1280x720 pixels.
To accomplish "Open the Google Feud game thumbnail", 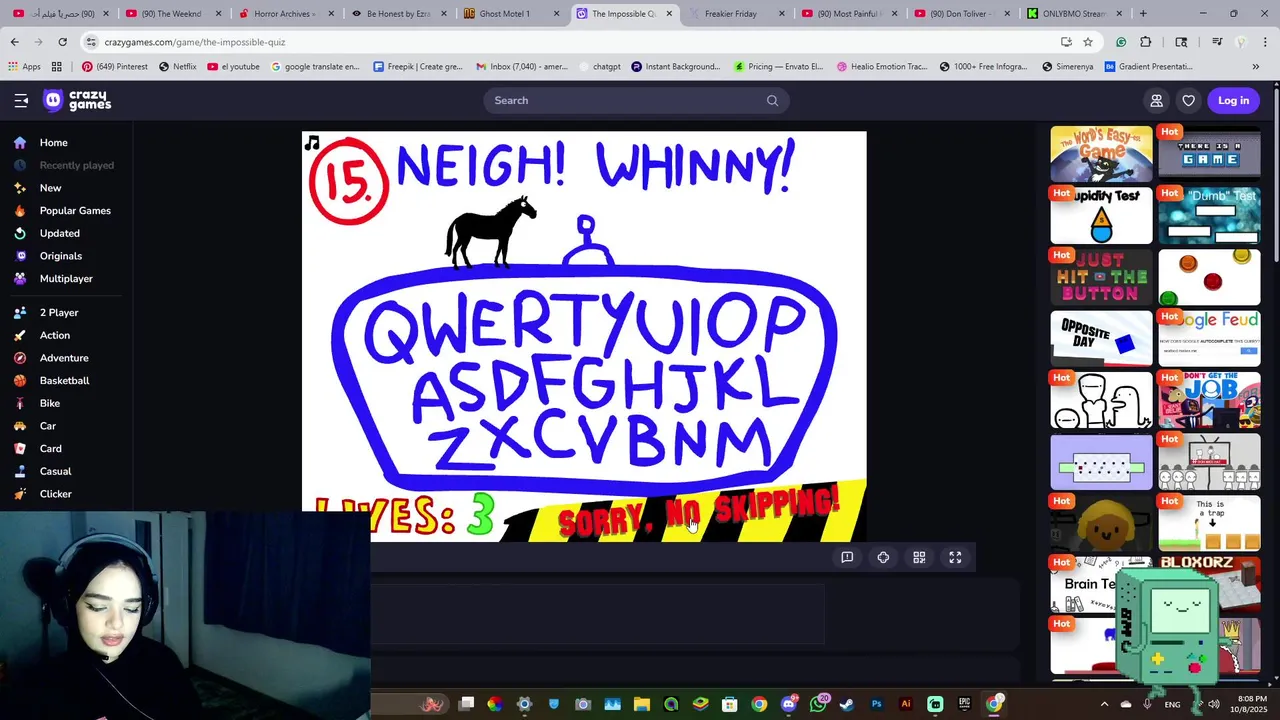I will tap(1209, 338).
